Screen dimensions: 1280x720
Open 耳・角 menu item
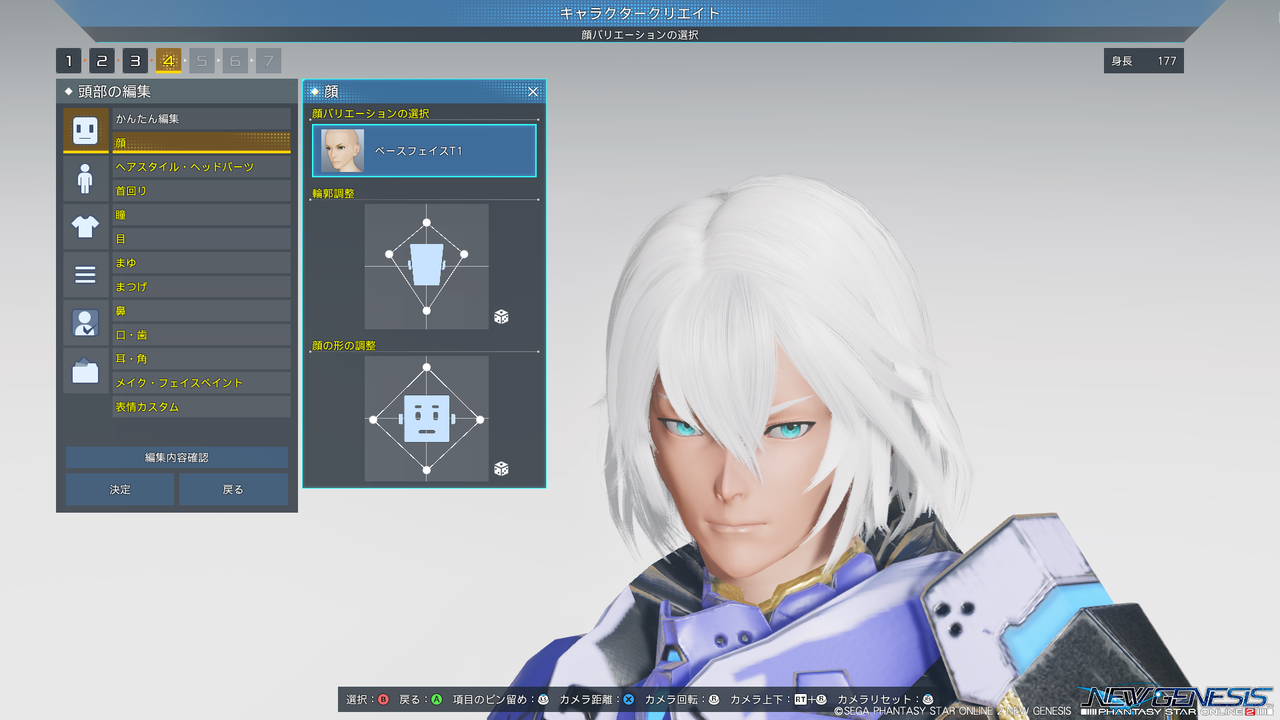[201, 359]
